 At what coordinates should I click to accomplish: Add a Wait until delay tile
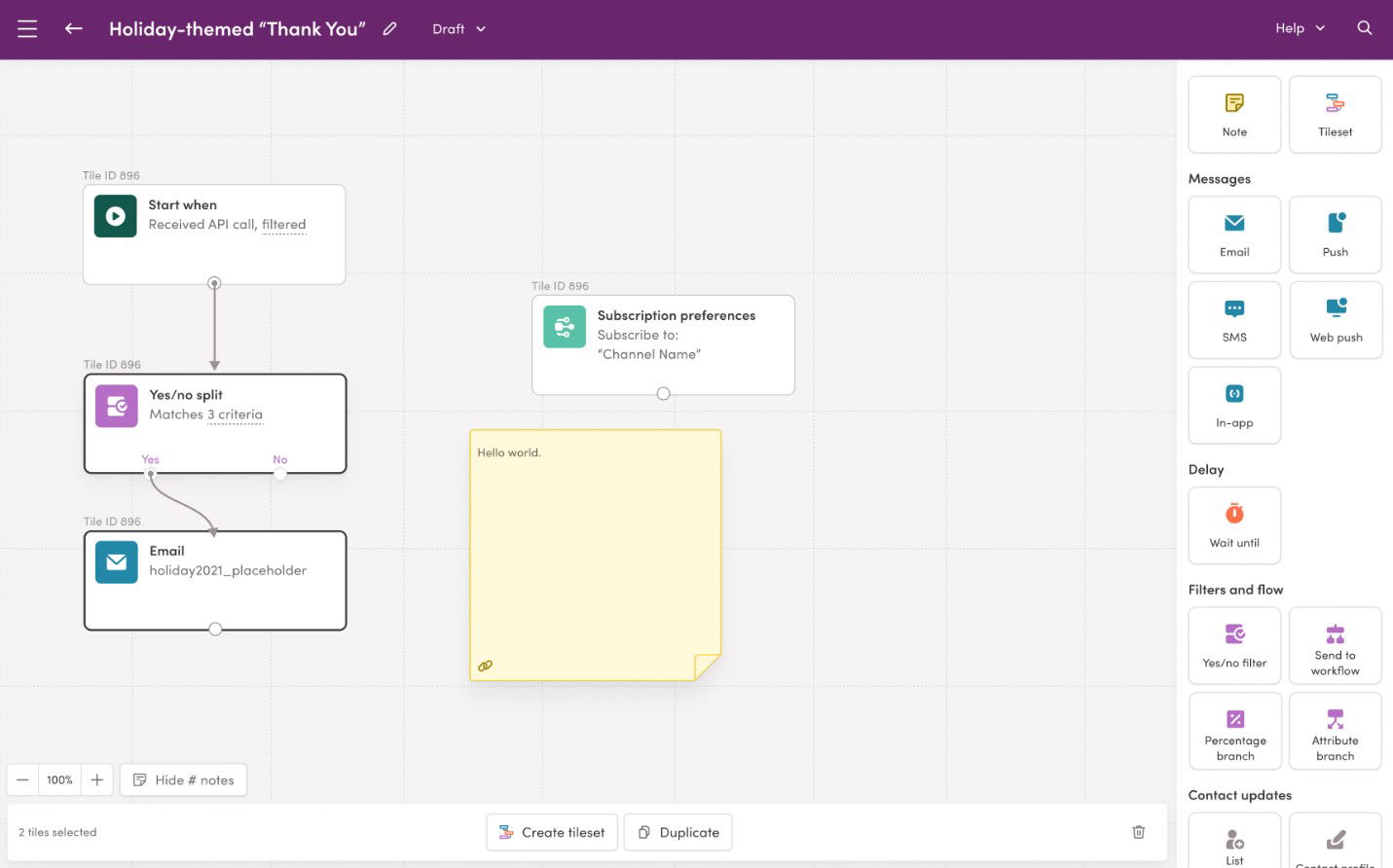[x=1233, y=524]
